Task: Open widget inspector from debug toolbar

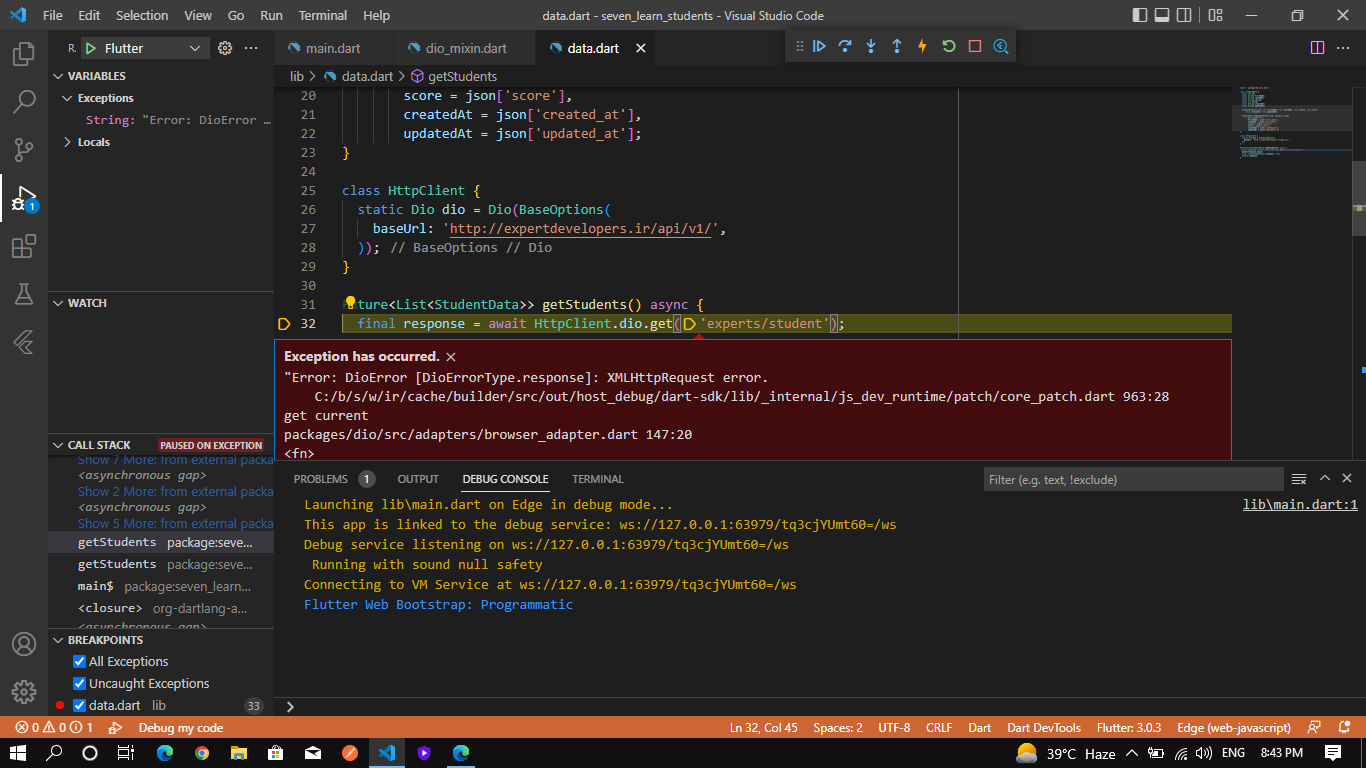Action: (x=1001, y=46)
